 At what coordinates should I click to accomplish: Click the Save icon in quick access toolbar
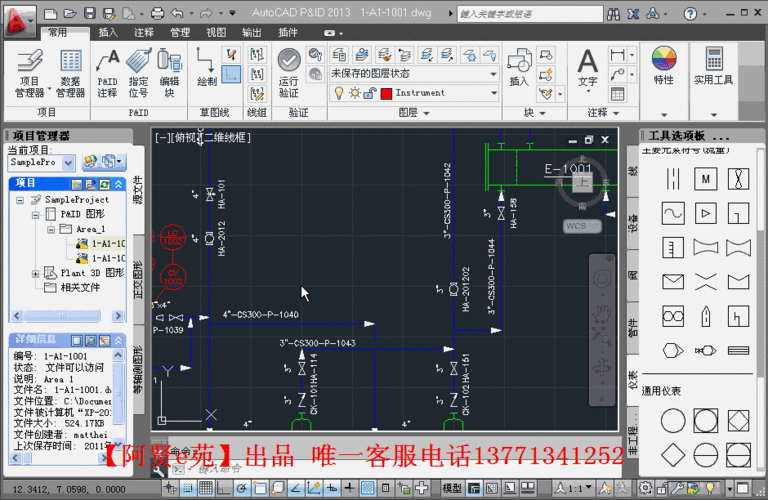click(x=90, y=13)
